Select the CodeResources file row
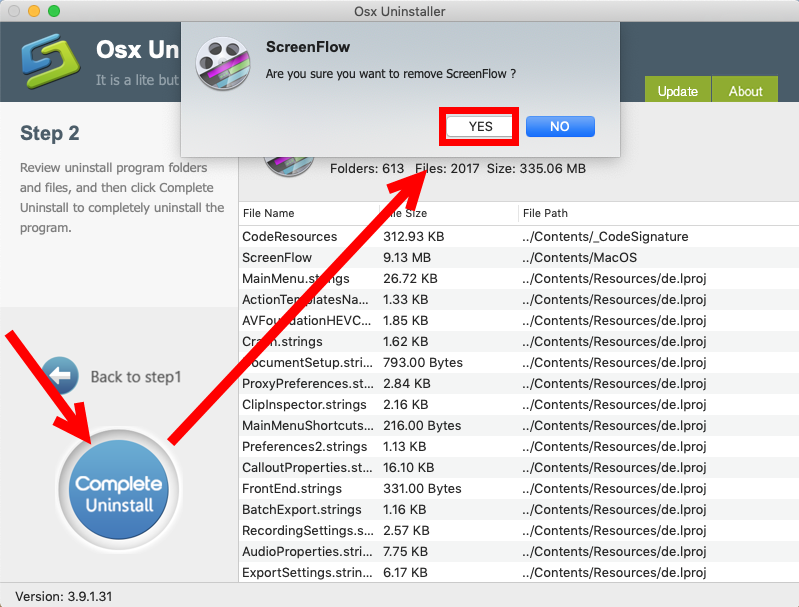 (519, 236)
